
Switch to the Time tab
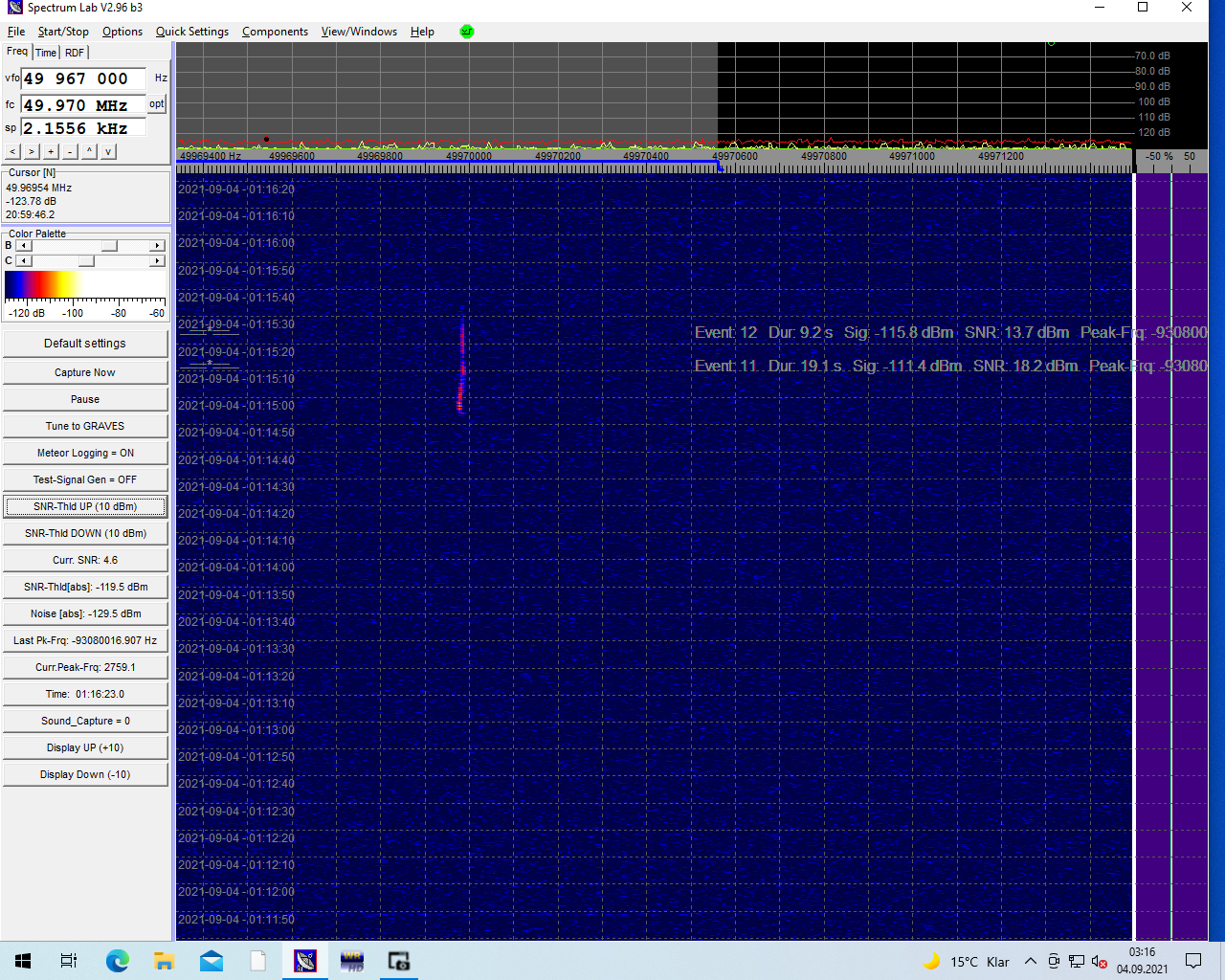pos(46,53)
